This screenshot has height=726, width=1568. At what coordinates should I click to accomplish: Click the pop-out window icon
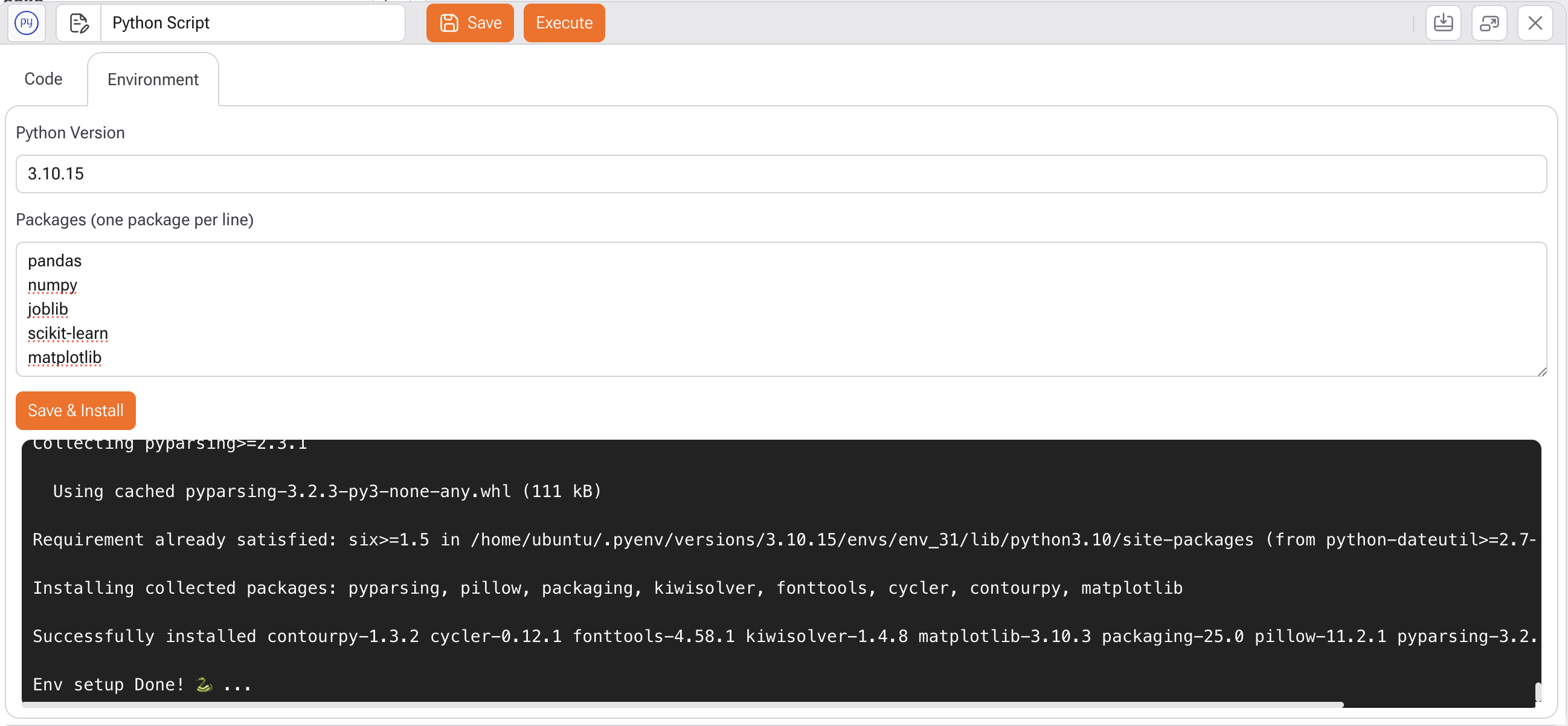coord(1488,23)
